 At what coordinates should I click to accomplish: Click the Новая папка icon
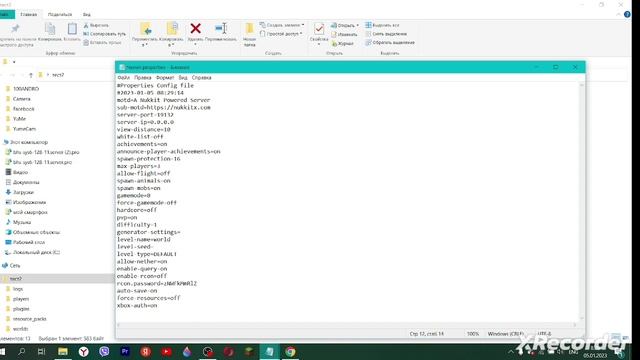[249, 29]
